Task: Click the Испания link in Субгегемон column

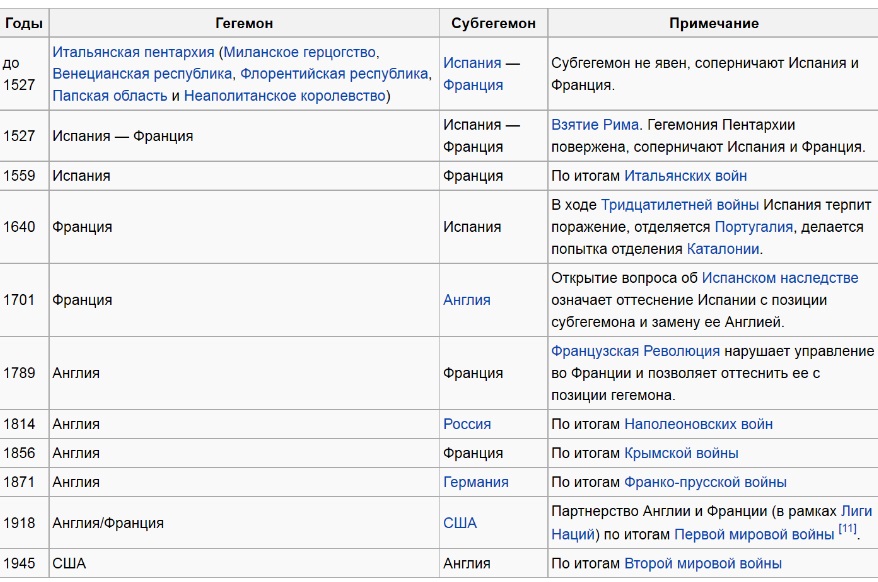Action: coord(472,63)
